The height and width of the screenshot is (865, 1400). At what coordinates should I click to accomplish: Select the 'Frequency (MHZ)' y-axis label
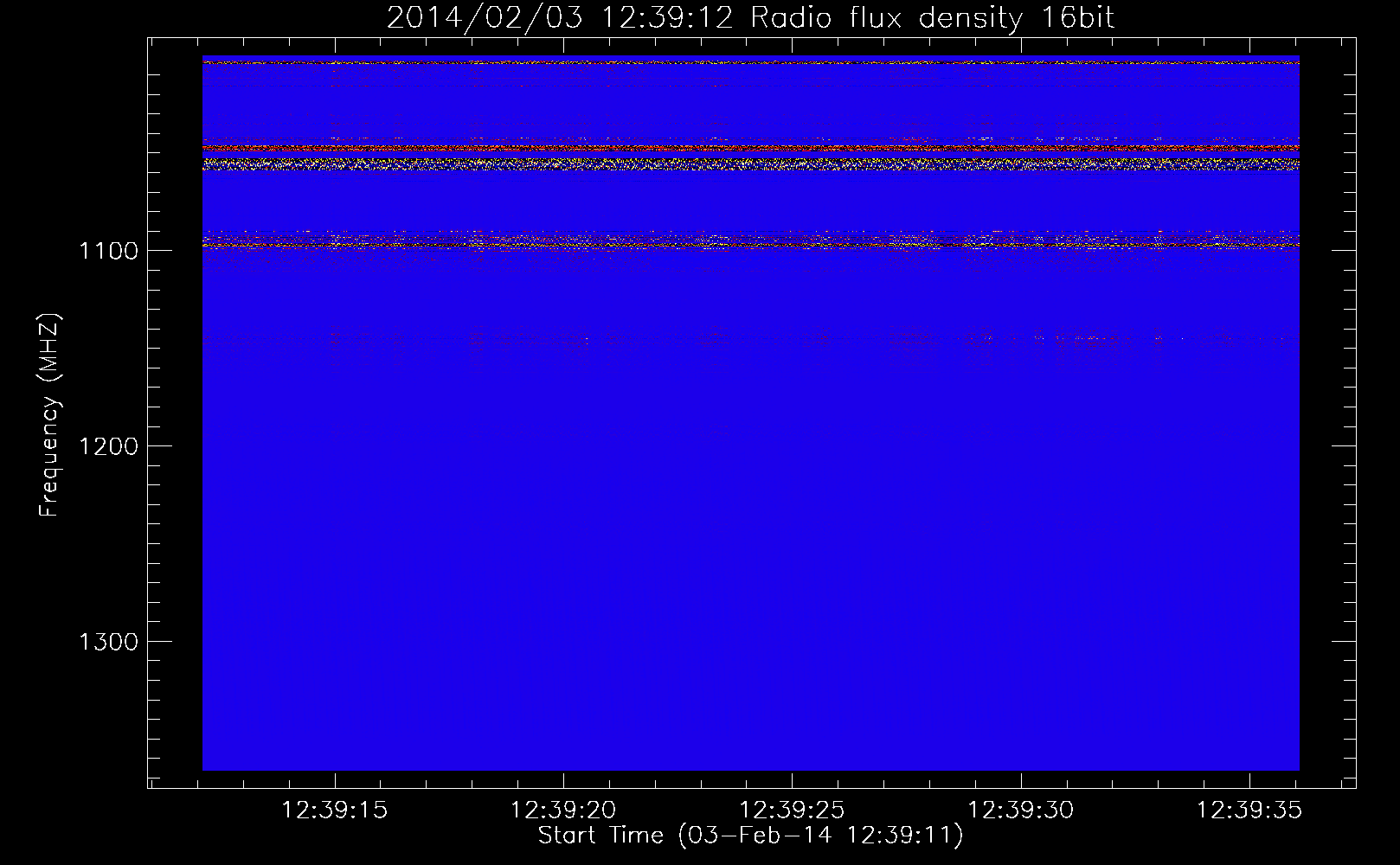(x=50, y=415)
